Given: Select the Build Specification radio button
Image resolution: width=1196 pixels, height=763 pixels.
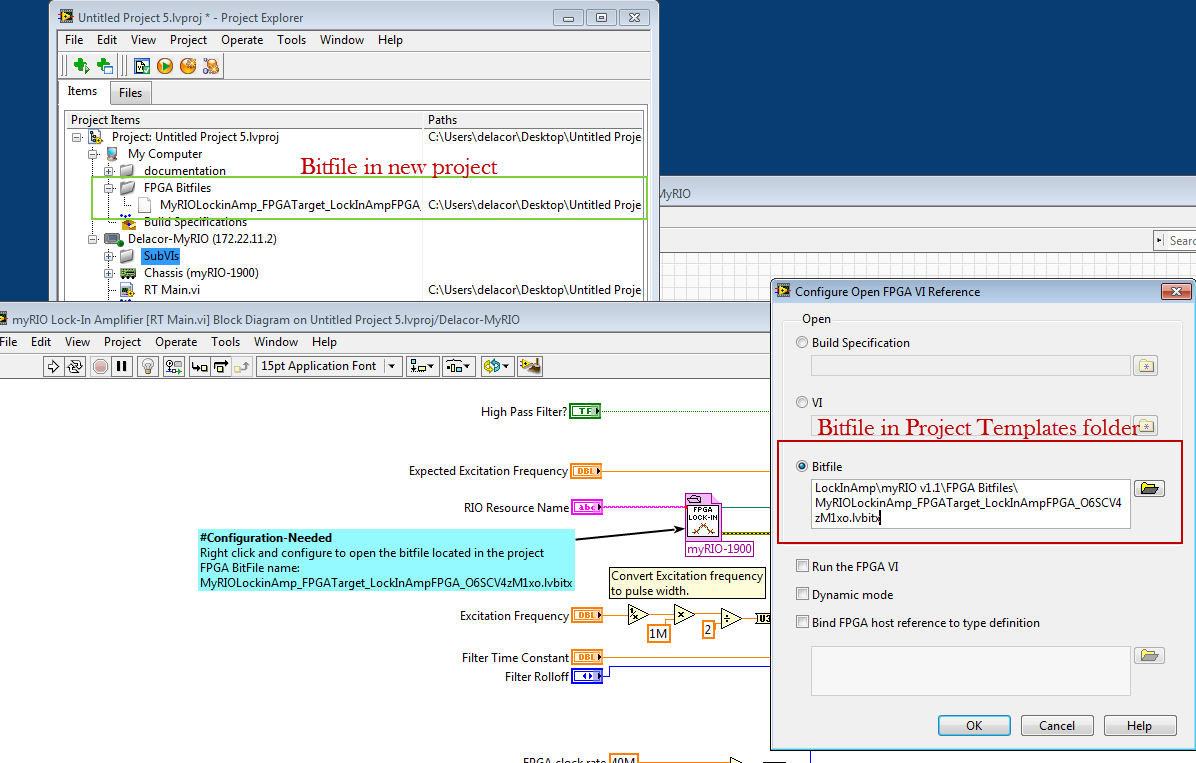Looking at the screenshot, I should (802, 343).
